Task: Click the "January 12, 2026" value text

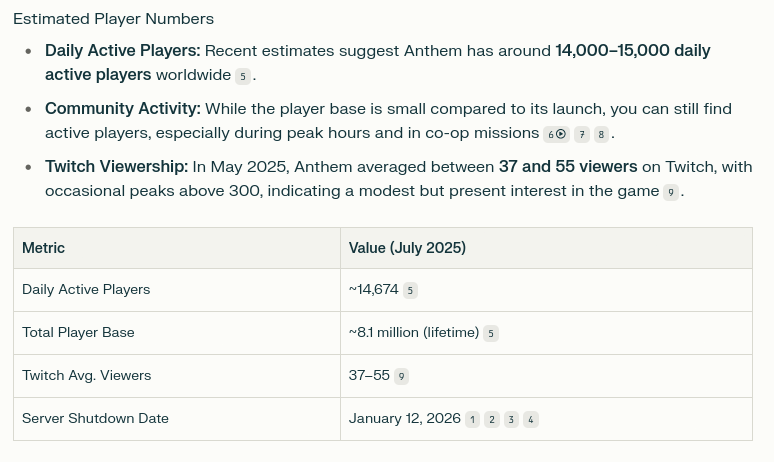Action: point(405,419)
